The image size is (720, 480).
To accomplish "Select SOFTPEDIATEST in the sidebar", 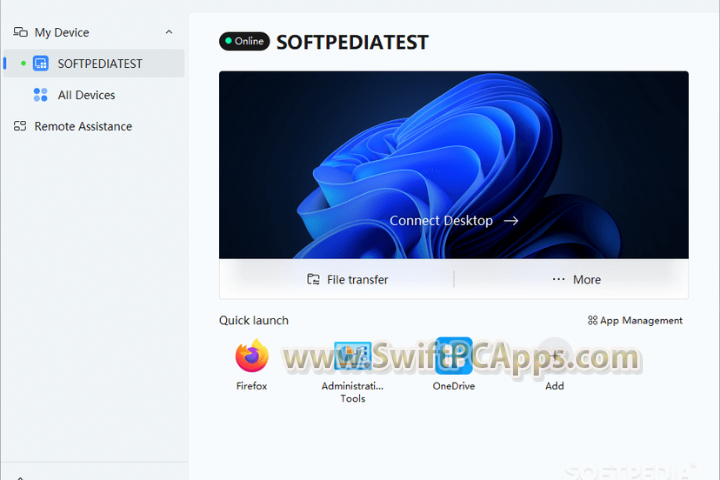I will [x=94, y=63].
